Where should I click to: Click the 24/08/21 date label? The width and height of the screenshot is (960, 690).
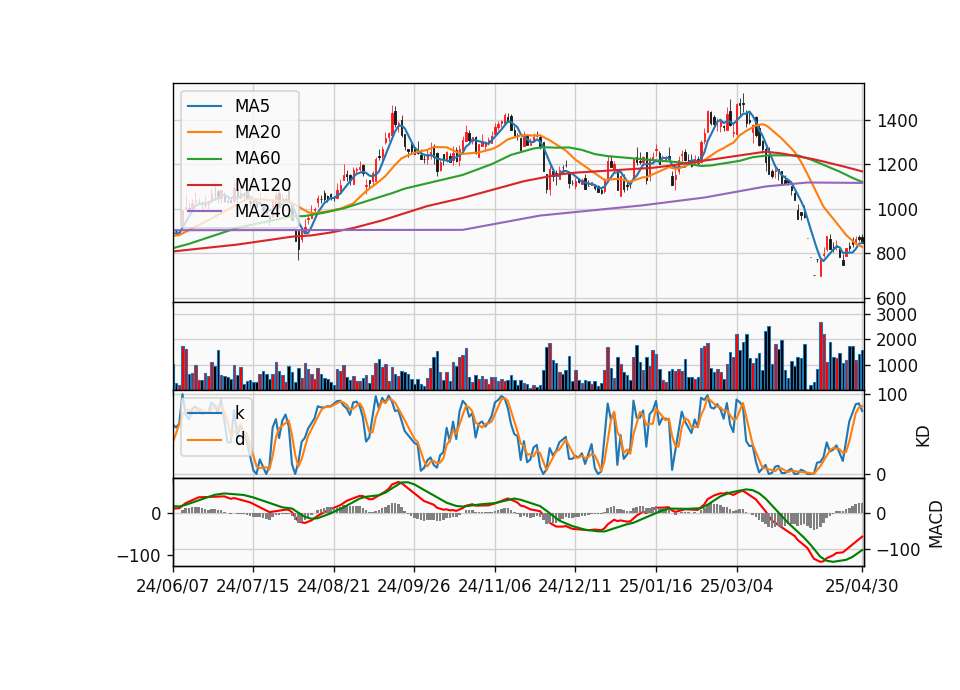pyautogui.click(x=334, y=586)
